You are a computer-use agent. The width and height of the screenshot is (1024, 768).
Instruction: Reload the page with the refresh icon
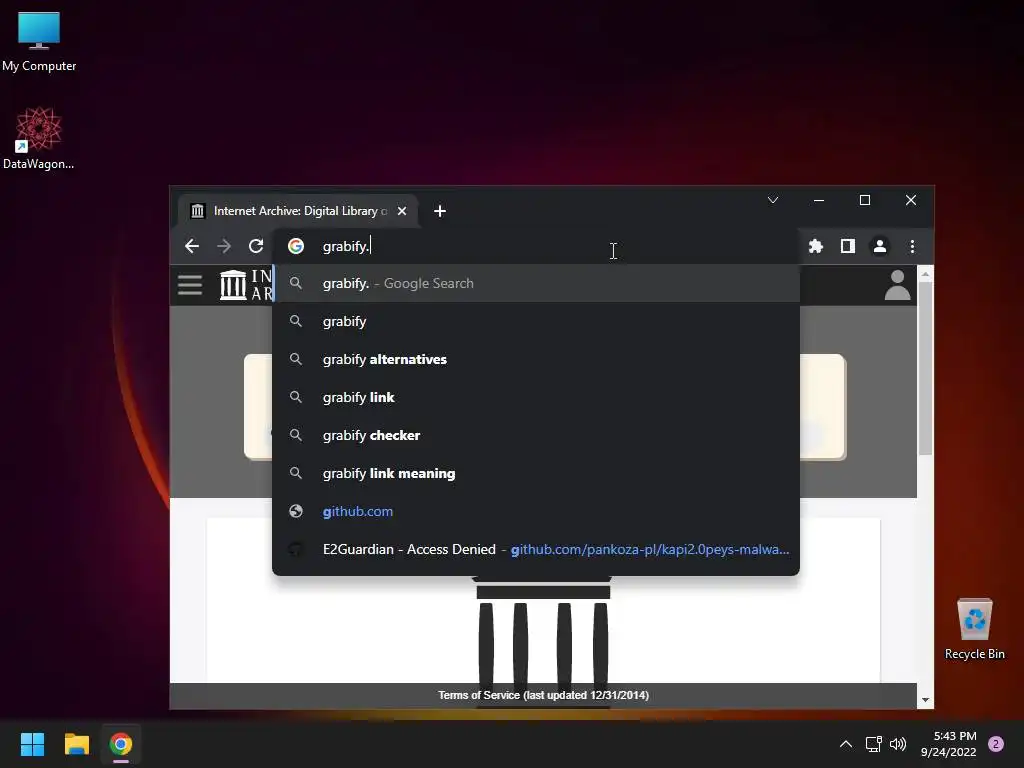256,246
